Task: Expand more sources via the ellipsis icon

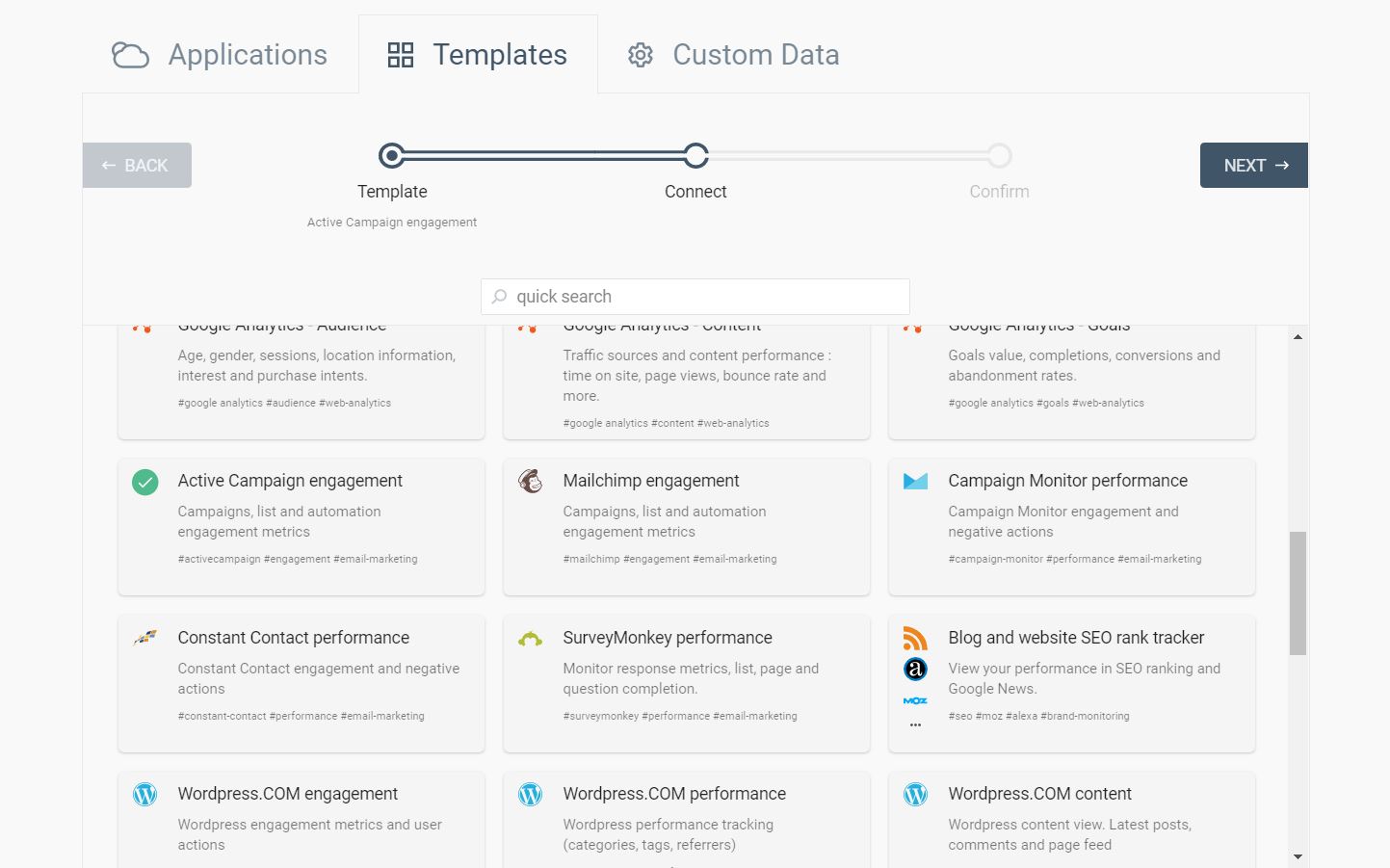Action: [915, 724]
